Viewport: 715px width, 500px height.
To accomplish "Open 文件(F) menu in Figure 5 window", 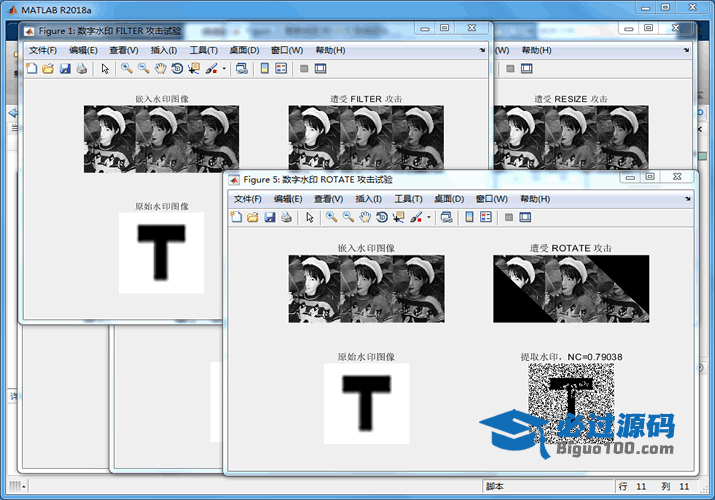I will (250, 199).
